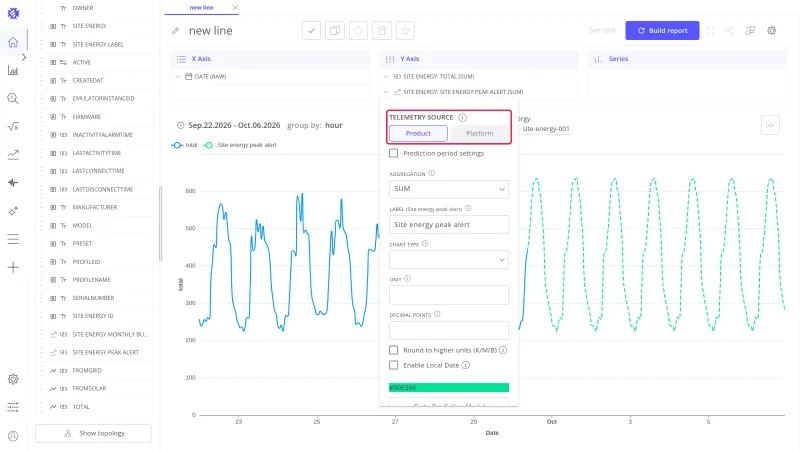Open the Chart Type dropdown

449,260
